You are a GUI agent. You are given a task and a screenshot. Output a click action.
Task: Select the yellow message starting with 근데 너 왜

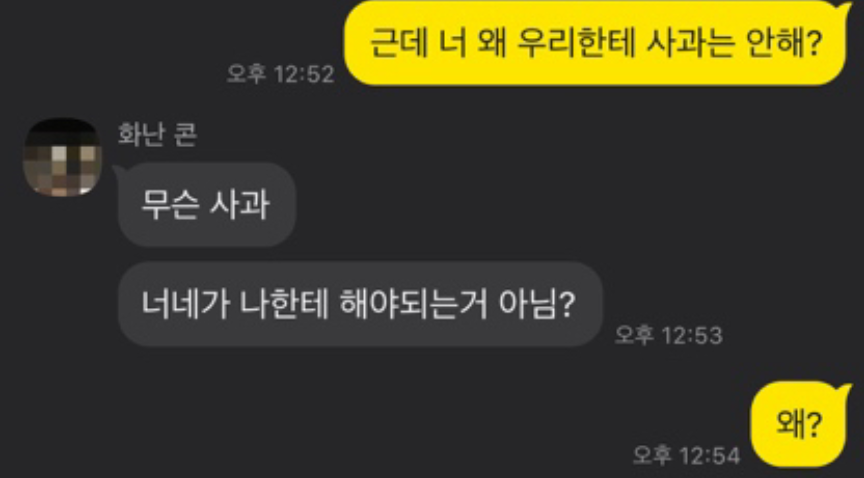point(595,43)
